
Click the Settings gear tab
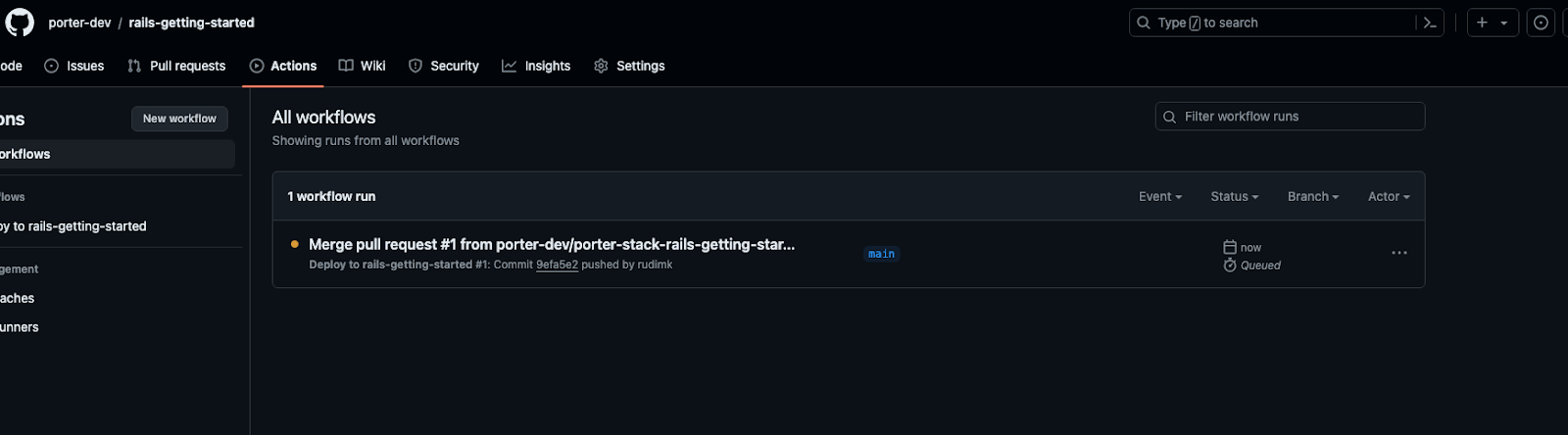pyautogui.click(x=629, y=66)
